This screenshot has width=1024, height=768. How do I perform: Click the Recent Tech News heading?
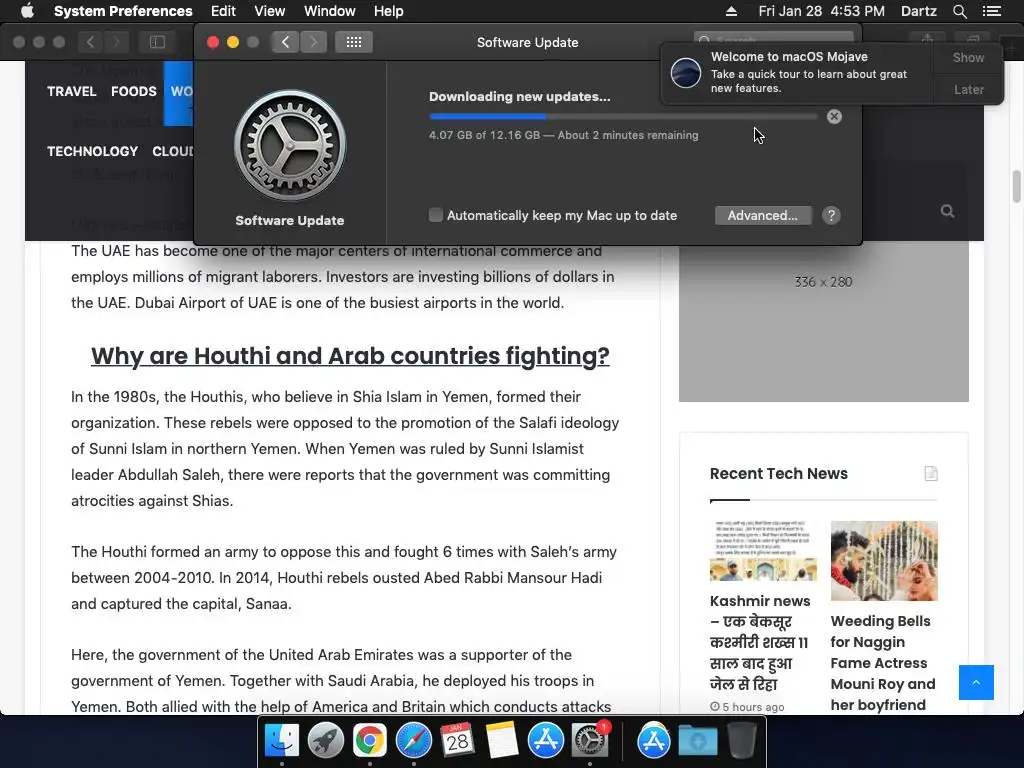778,473
